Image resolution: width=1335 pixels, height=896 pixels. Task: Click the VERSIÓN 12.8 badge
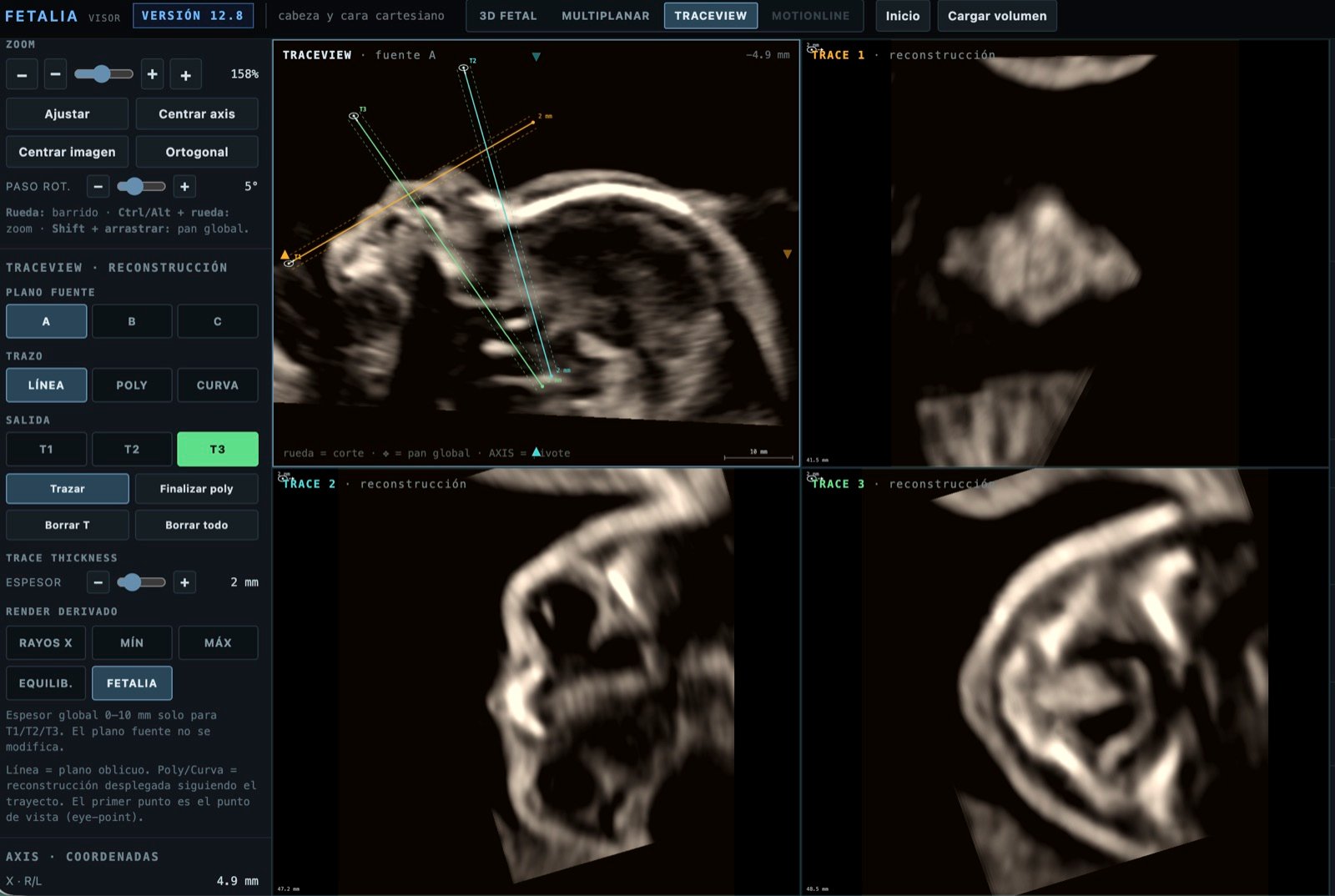193,16
